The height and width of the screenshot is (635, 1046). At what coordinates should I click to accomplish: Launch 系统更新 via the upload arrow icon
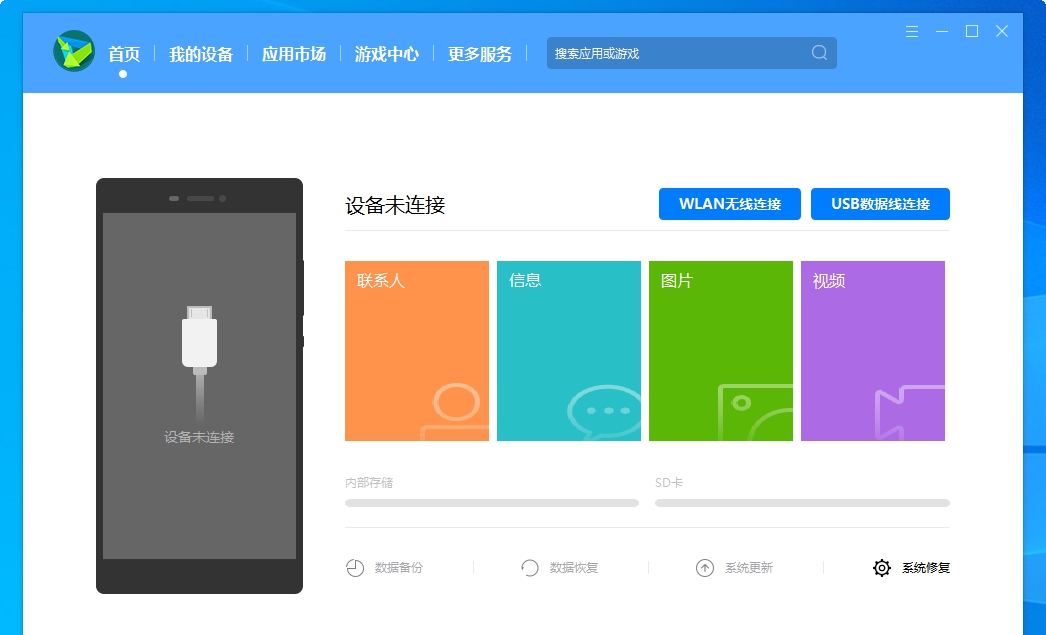[705, 567]
